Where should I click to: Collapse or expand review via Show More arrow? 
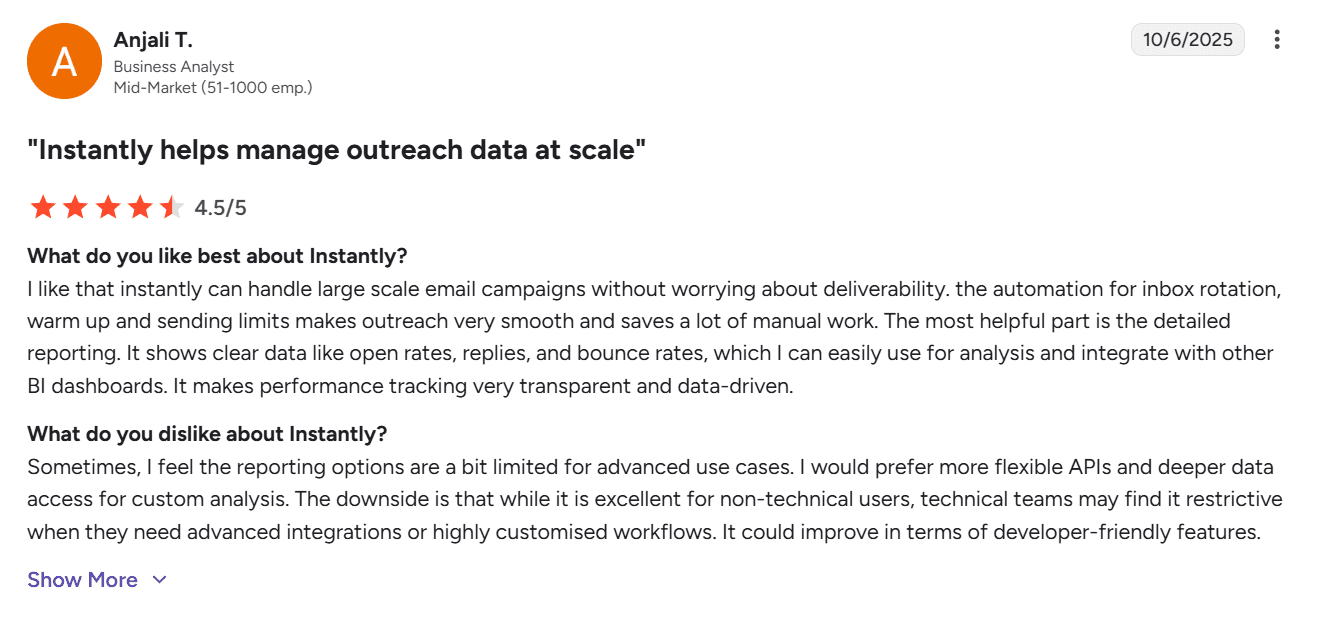click(x=160, y=580)
